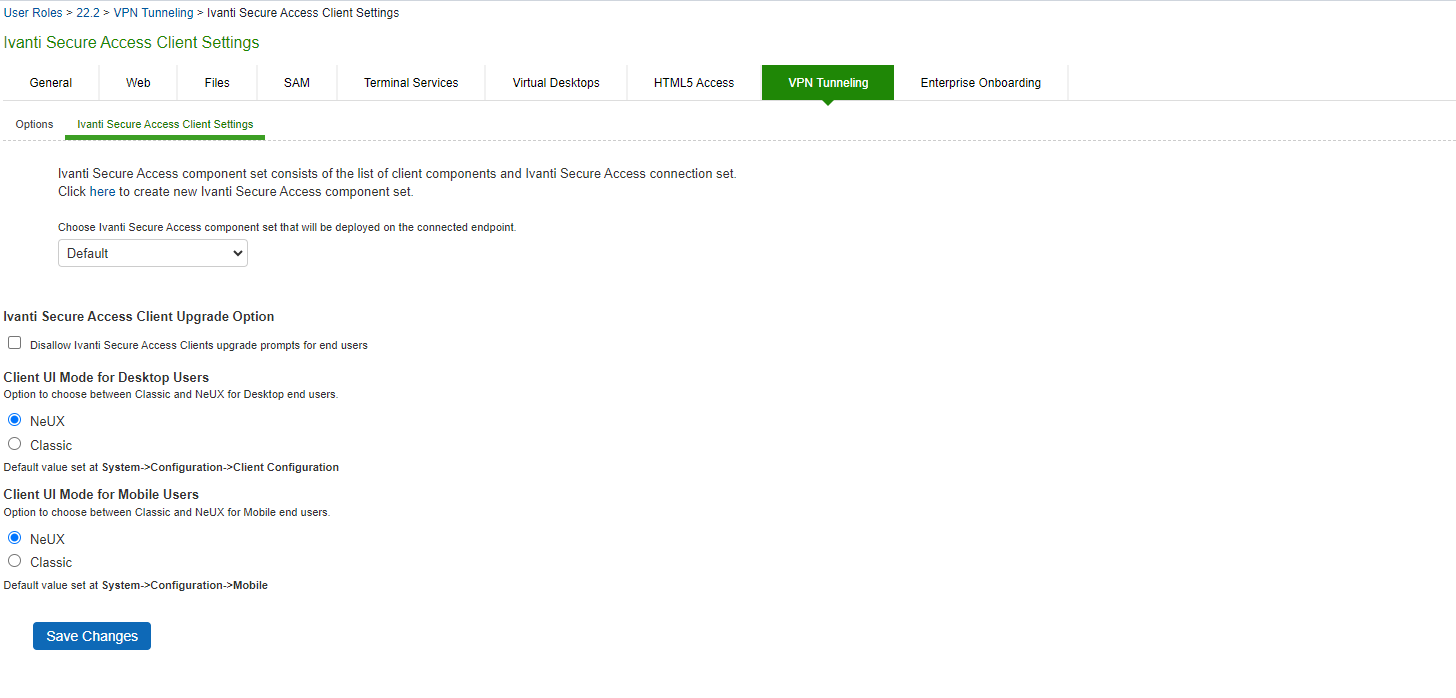Enable the disallow client upgrade prompts checkbox
1456x698 pixels.
[15, 343]
